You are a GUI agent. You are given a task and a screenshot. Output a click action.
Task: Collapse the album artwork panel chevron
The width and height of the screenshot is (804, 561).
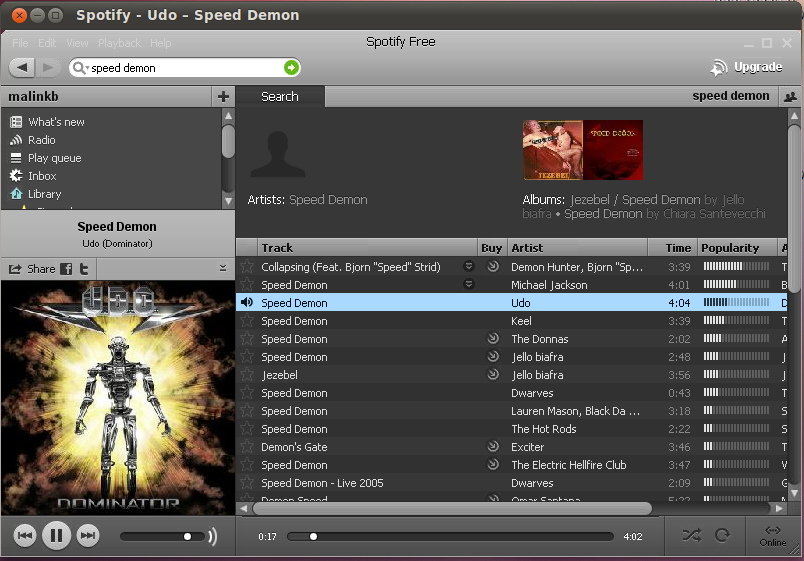(222, 268)
